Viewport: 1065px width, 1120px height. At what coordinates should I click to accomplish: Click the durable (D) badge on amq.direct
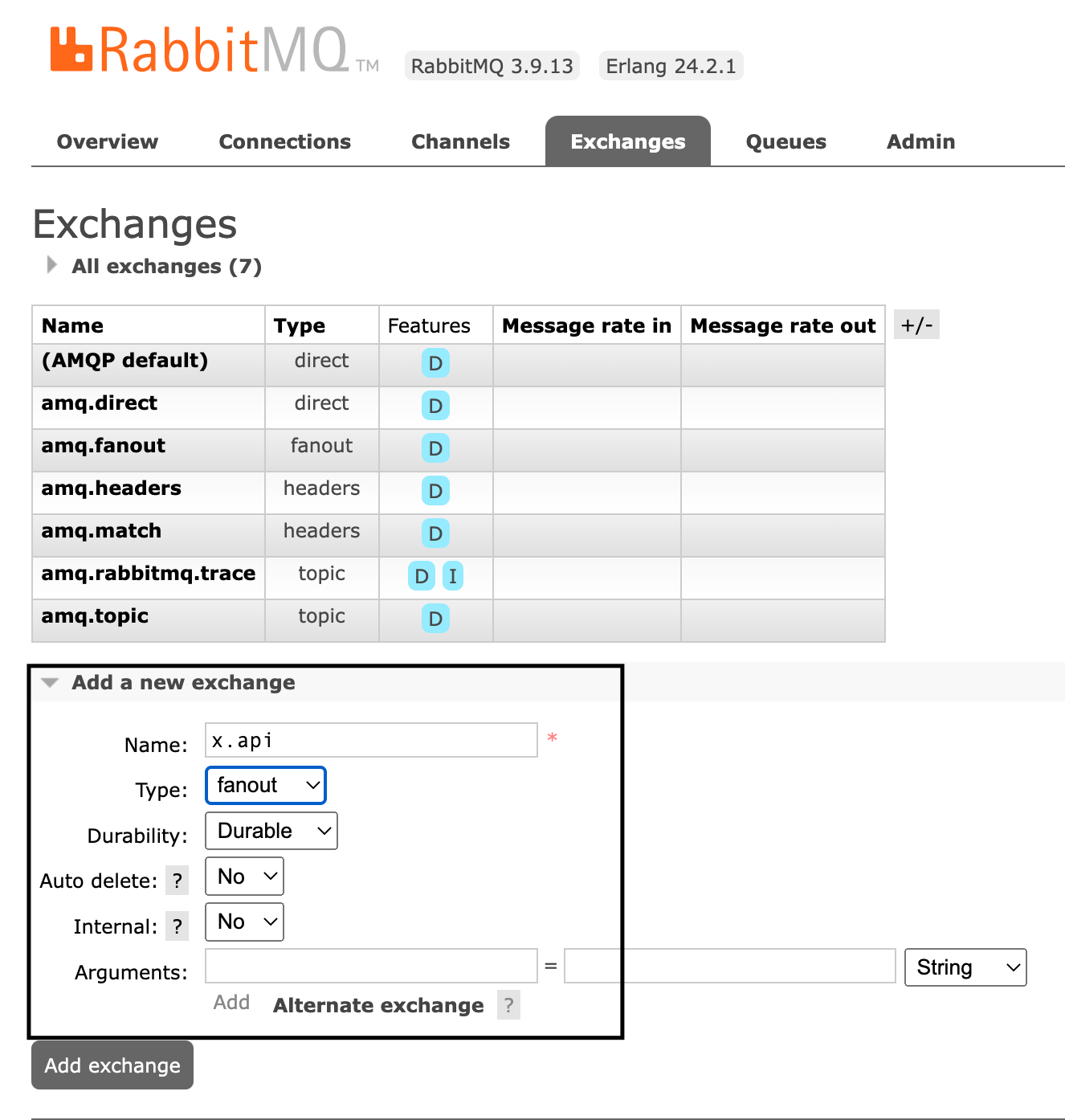point(435,406)
